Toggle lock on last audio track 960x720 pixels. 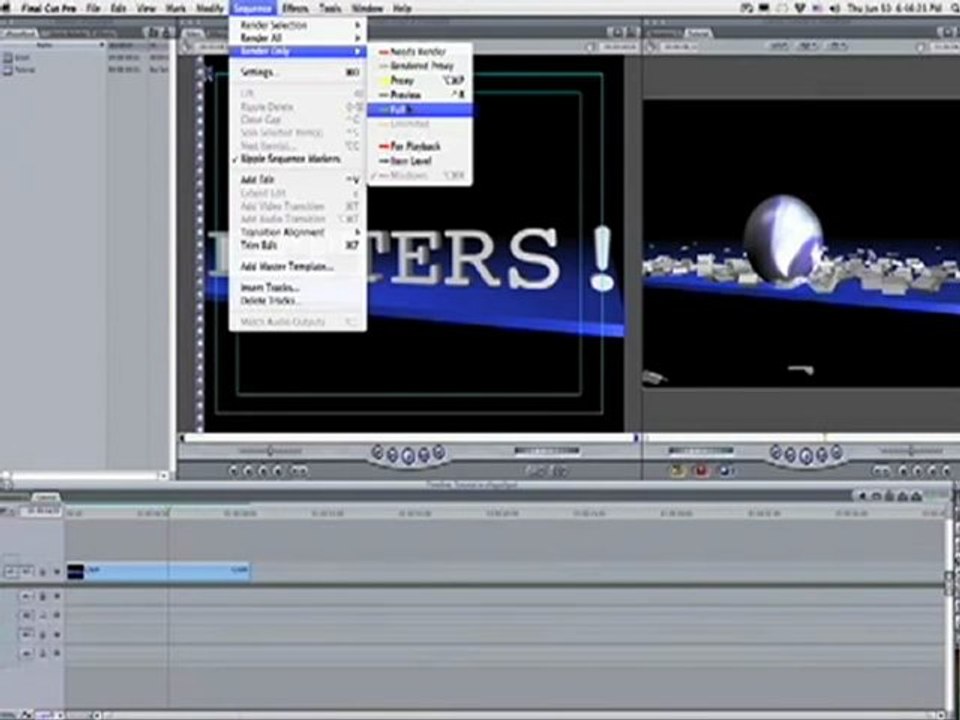point(42,654)
